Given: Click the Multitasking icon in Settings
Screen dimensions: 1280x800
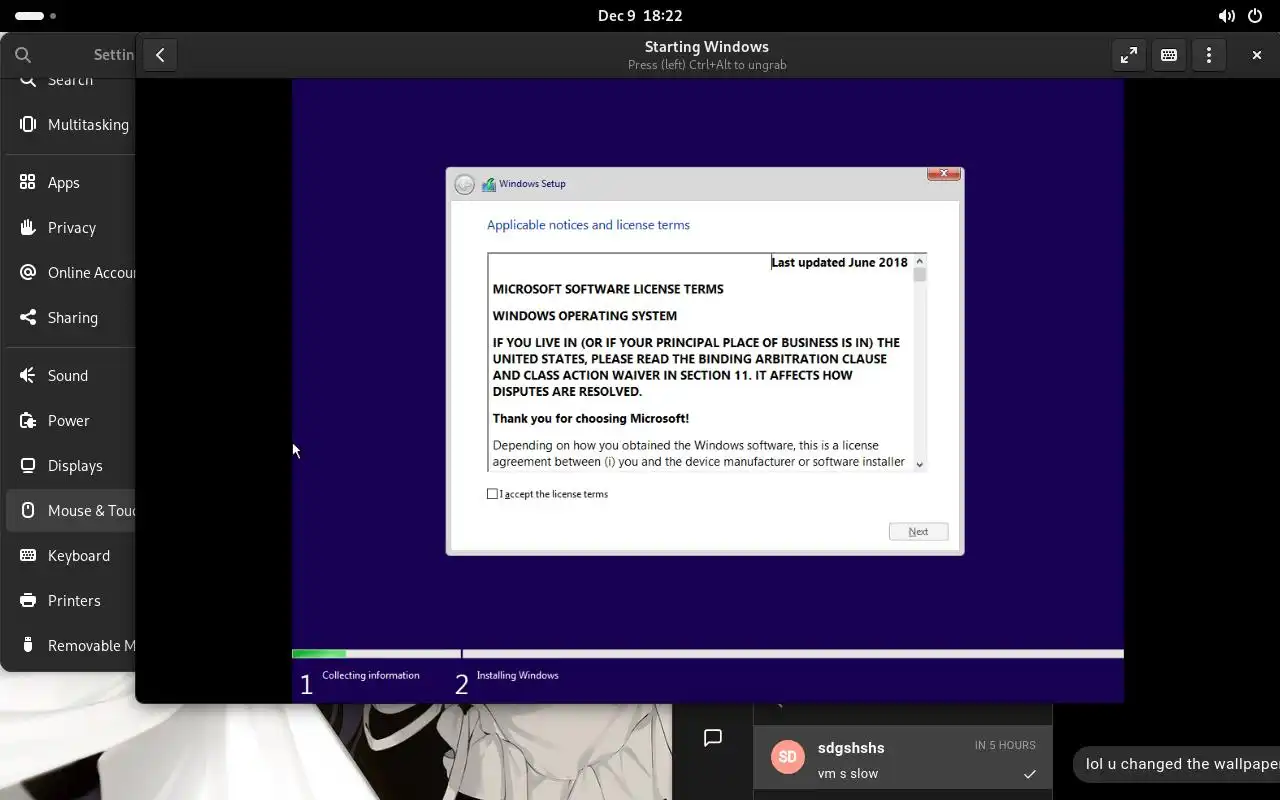Looking at the screenshot, I should click(x=28, y=125).
